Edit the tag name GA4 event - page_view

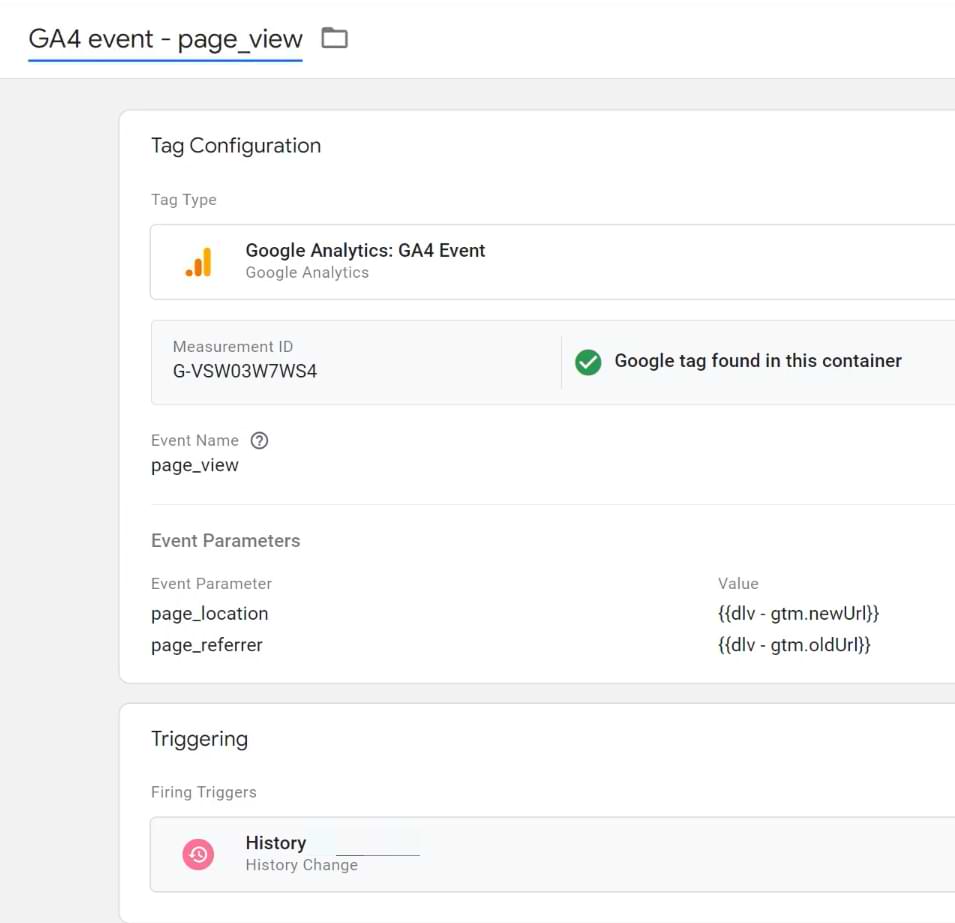click(165, 39)
